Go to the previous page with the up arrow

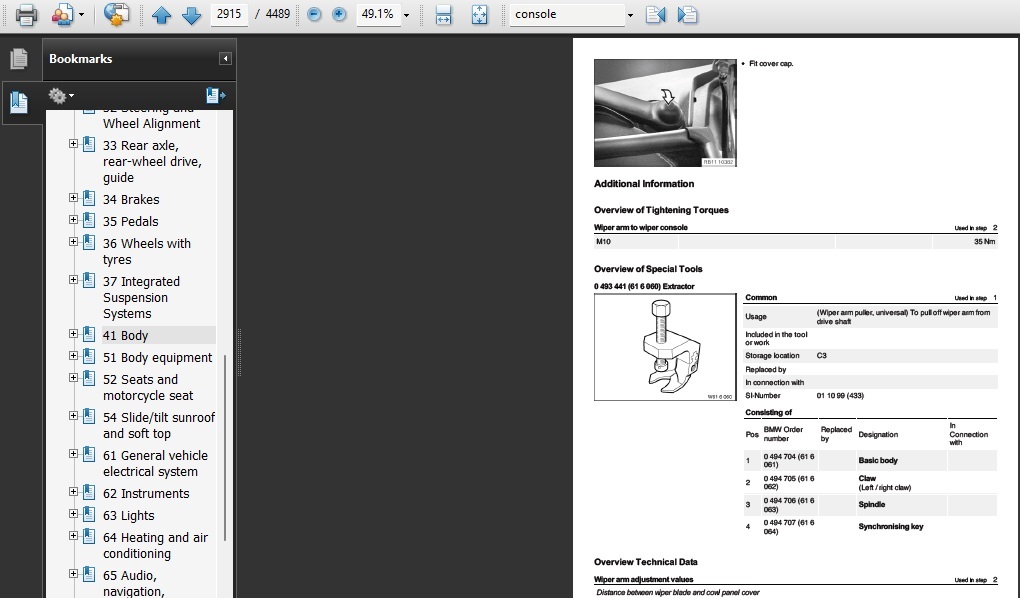pos(161,14)
